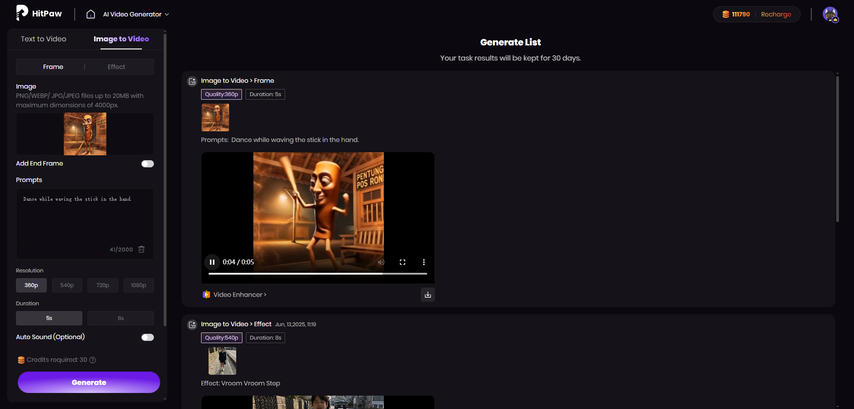Screen dimensions: 854x409
Task: Open the video player's three-dot options menu
Action: pos(424,262)
